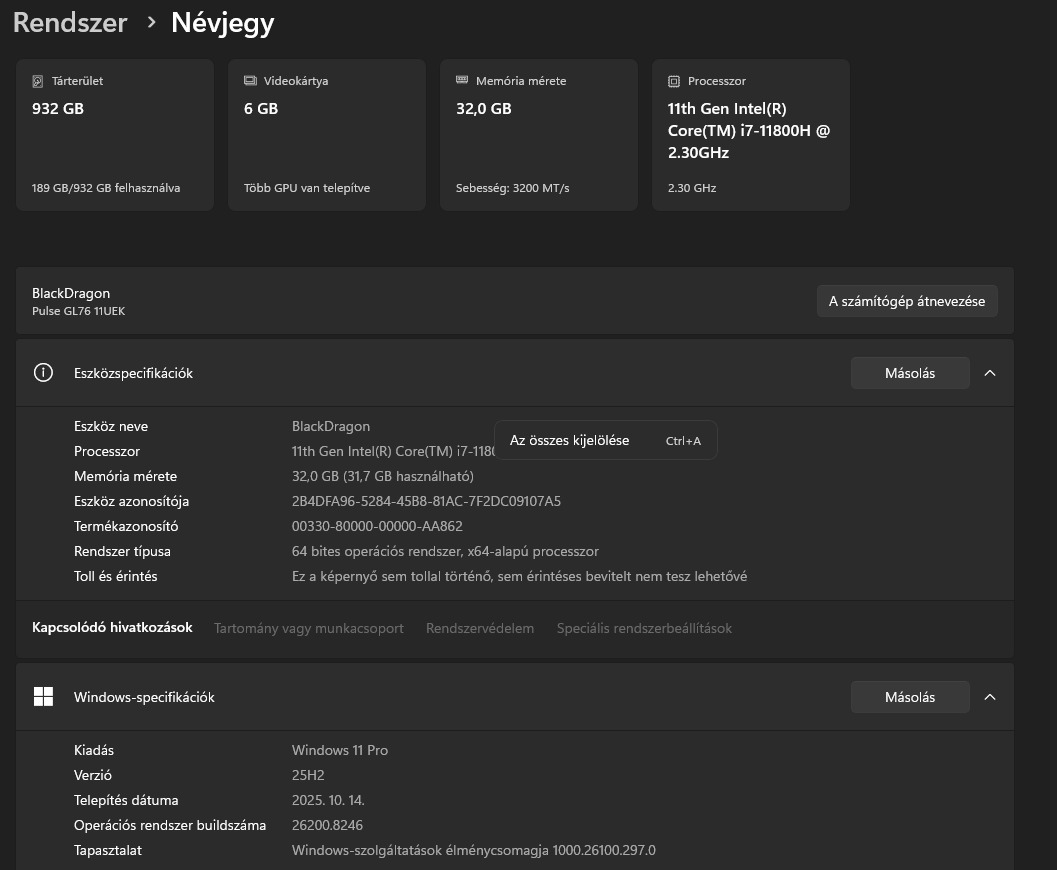
Task: Open 'Tartomány vagy munkacsoport' link
Action: tap(309, 628)
